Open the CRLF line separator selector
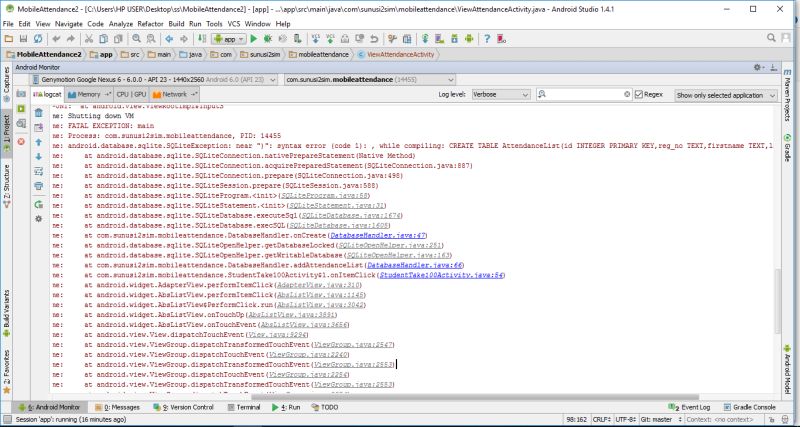This screenshot has height=427, width=800. pos(602,419)
